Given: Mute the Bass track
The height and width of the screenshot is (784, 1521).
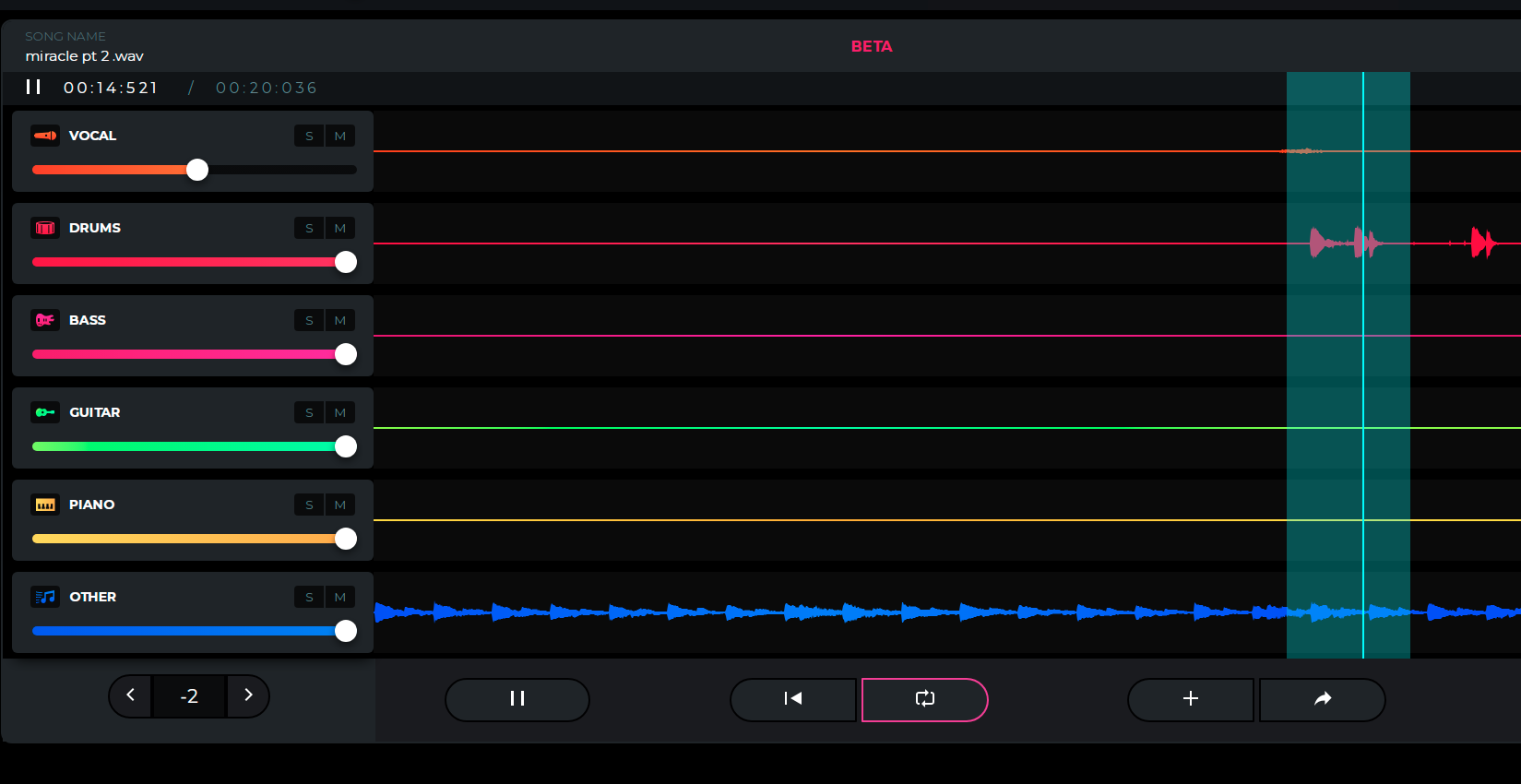Looking at the screenshot, I should (x=340, y=320).
